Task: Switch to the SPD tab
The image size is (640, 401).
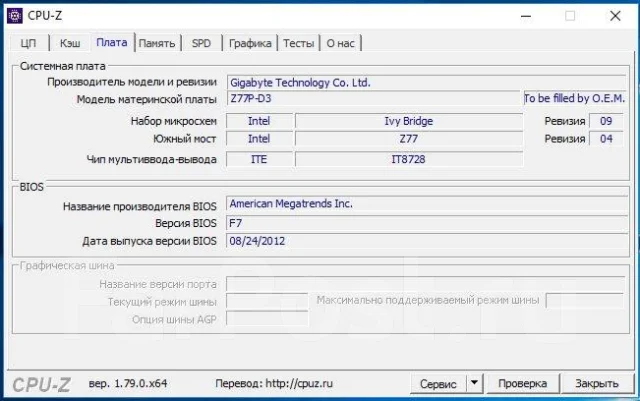Action: click(202, 43)
